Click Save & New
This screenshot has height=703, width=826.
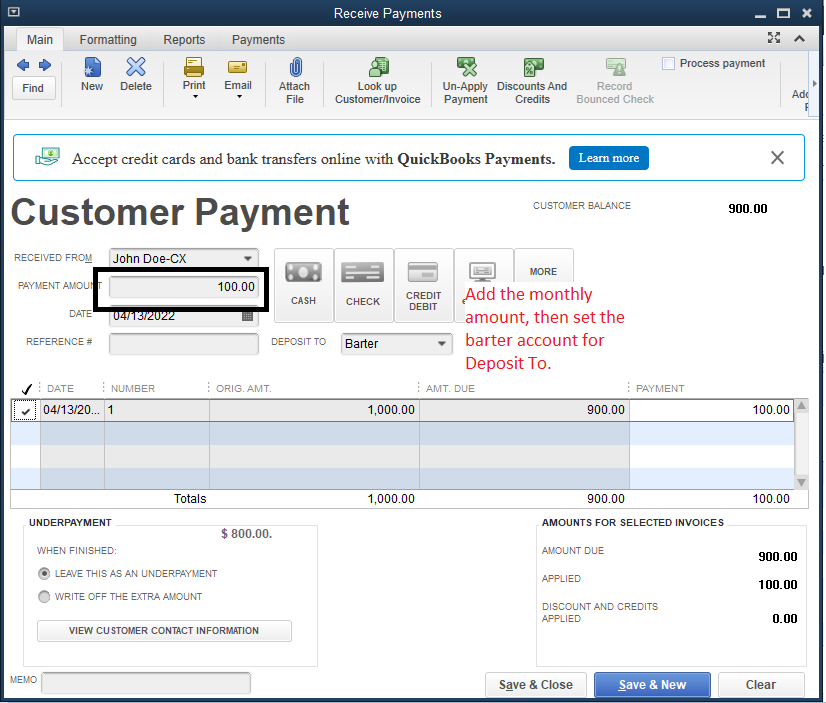pos(652,685)
